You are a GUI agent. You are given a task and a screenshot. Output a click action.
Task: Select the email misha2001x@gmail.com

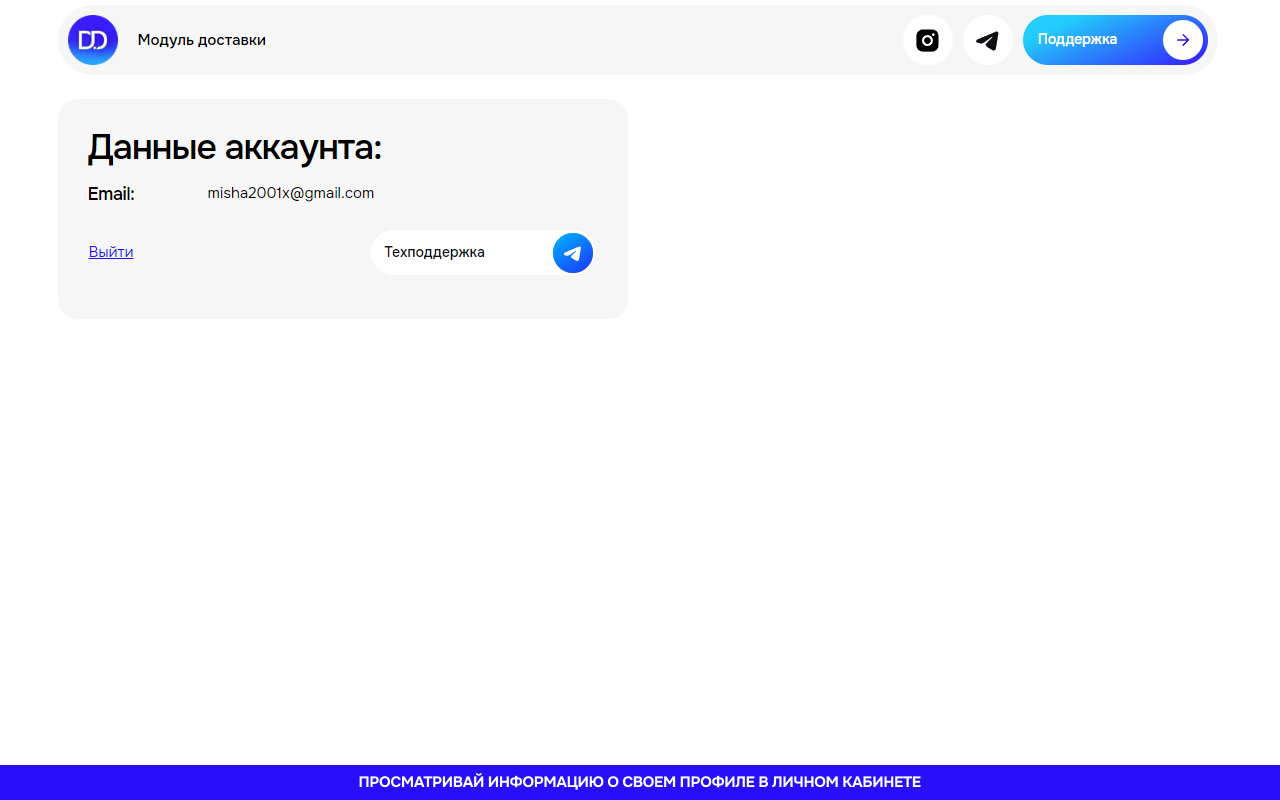[291, 193]
